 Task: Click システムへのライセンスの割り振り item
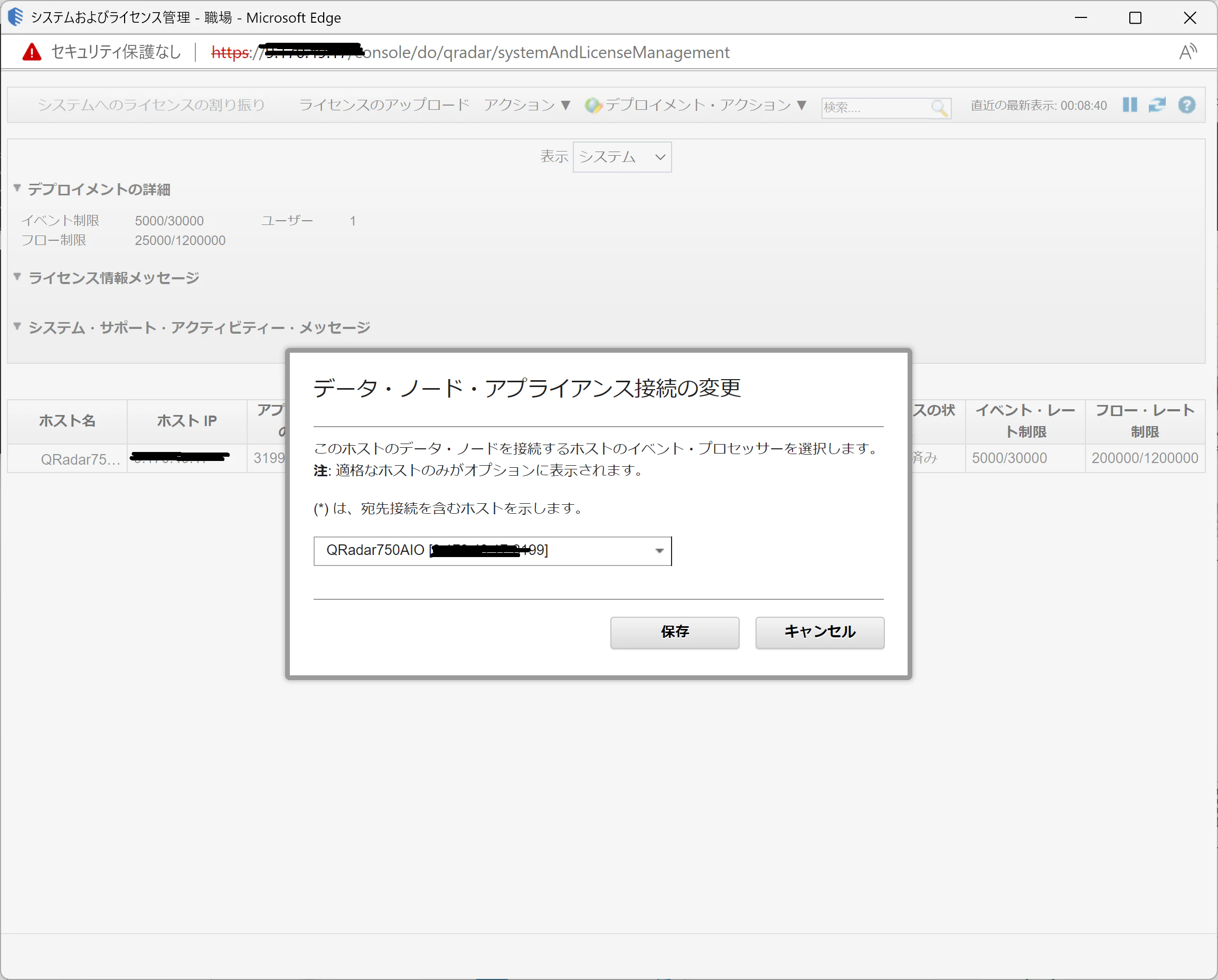coord(151,105)
